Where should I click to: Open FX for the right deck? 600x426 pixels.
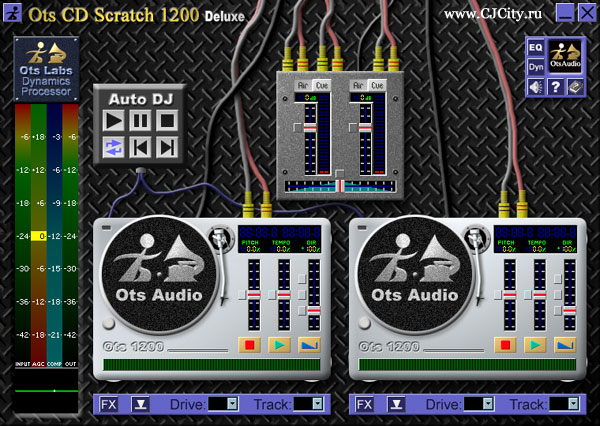[364, 405]
